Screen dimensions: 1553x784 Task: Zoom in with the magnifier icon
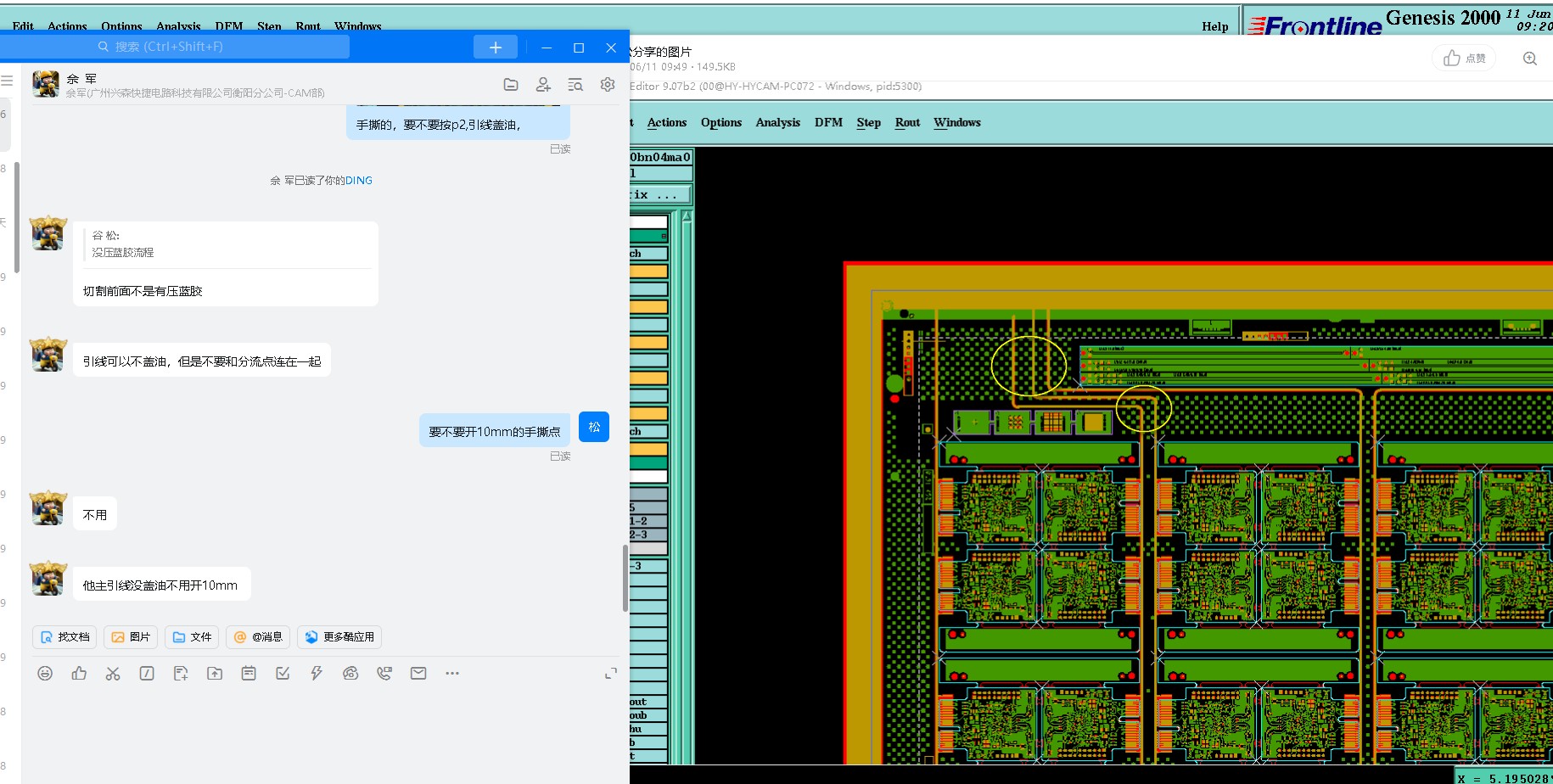coord(1529,59)
